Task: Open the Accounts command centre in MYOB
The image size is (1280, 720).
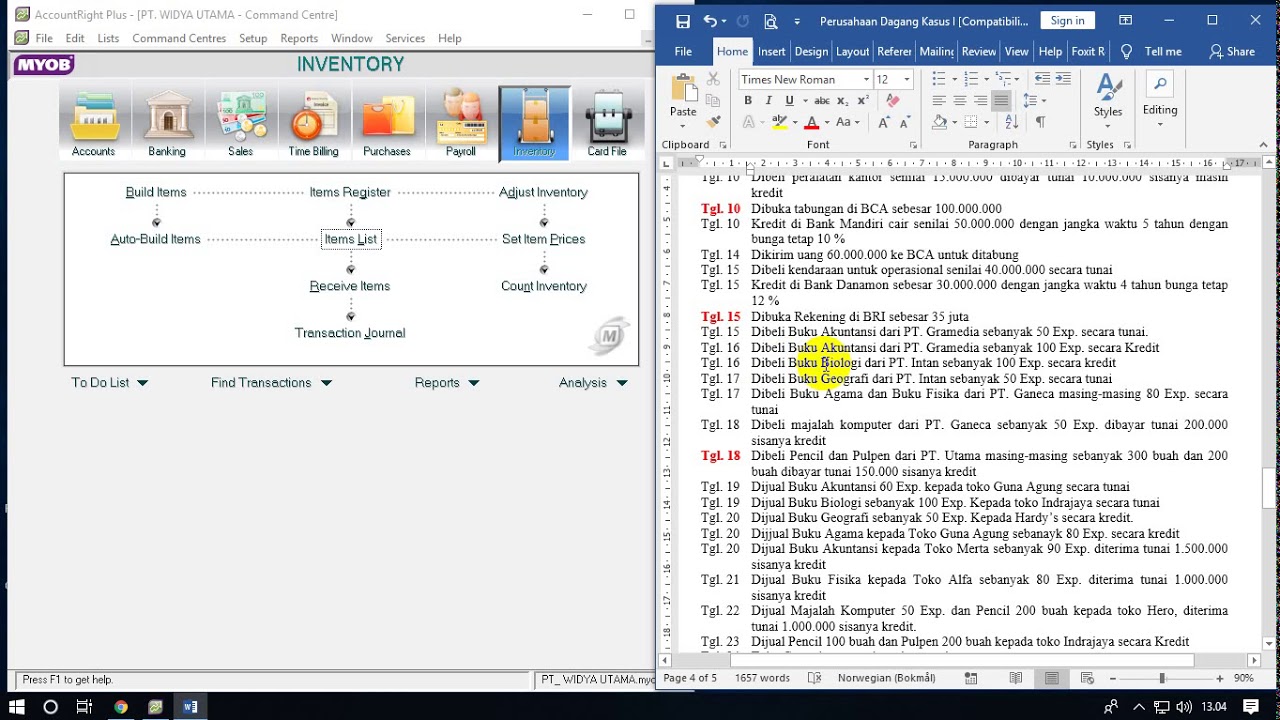Action: tap(93, 124)
